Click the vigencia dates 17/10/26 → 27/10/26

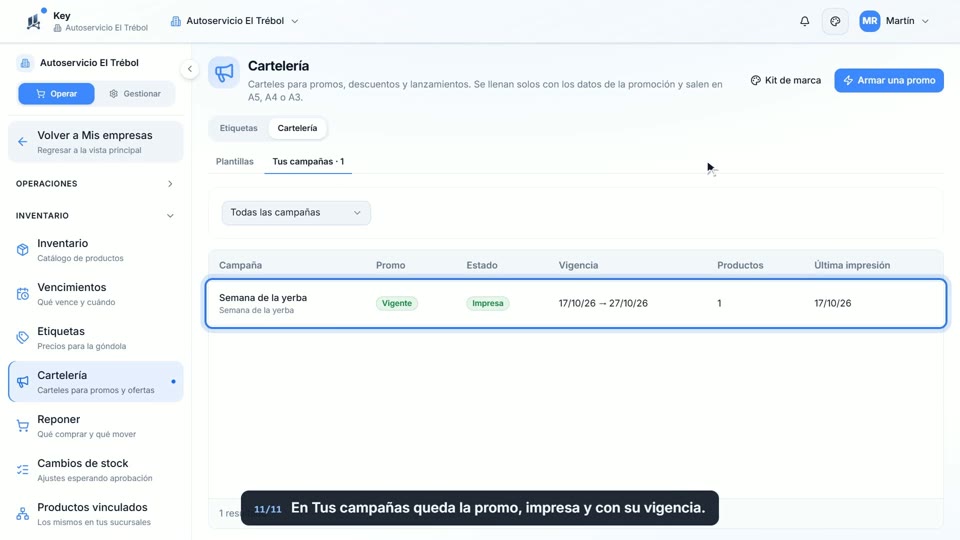pos(603,303)
